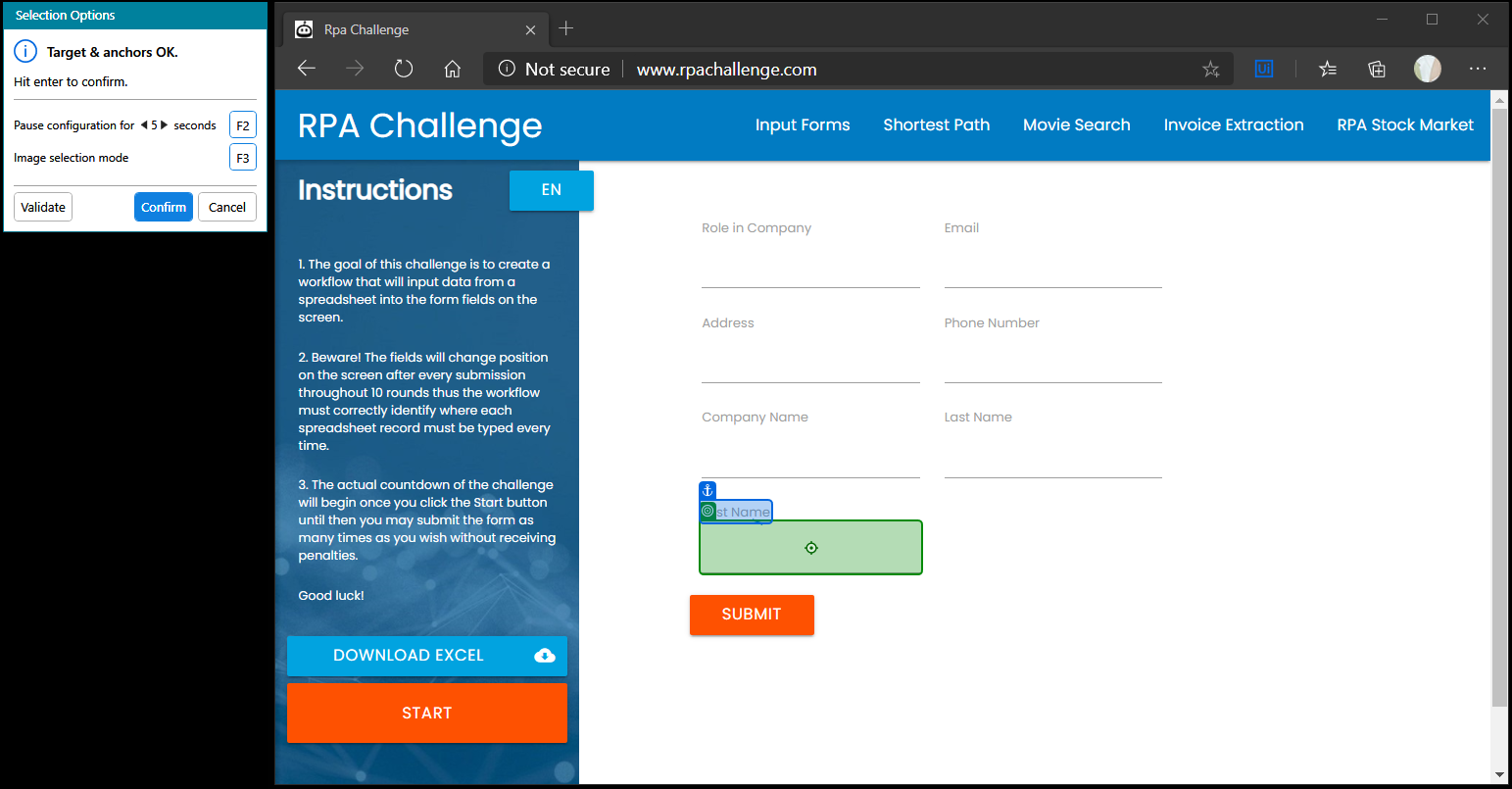The height and width of the screenshot is (789, 1512).
Task: Click the anchor icon above the name label
Action: point(707,490)
